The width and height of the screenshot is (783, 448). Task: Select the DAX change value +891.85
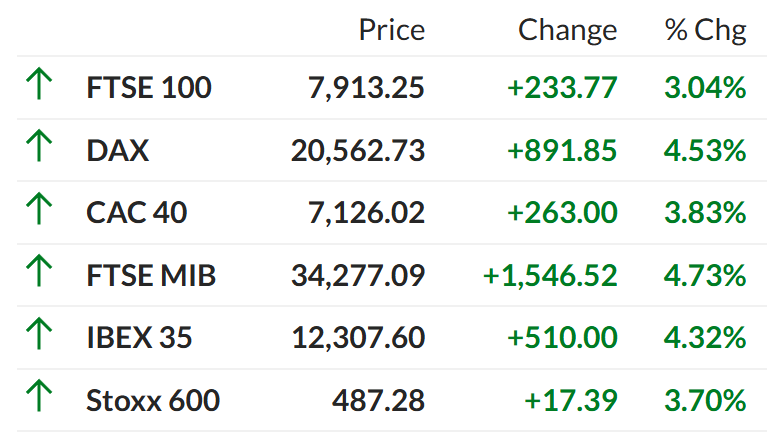[x=562, y=150]
